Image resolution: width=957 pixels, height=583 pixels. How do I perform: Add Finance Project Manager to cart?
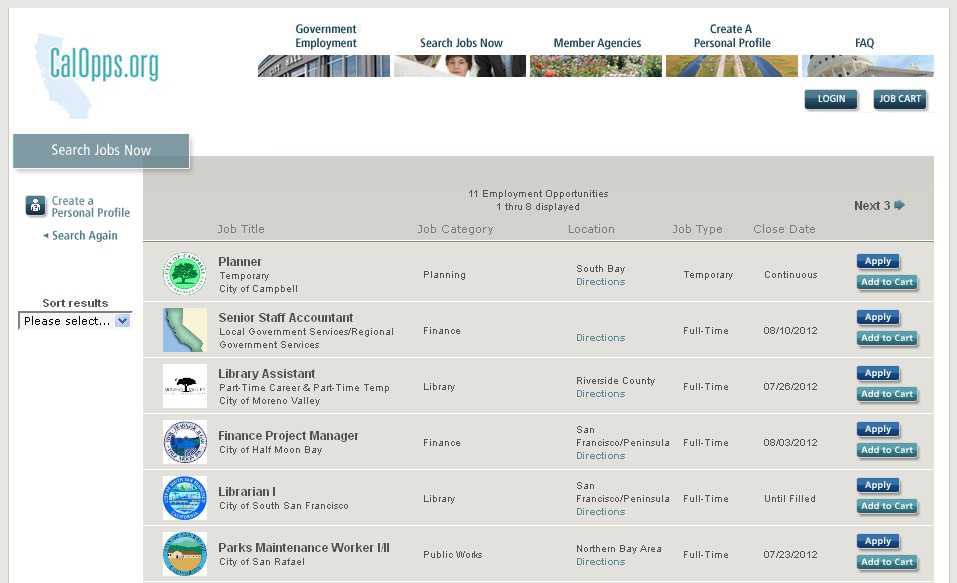click(x=887, y=451)
